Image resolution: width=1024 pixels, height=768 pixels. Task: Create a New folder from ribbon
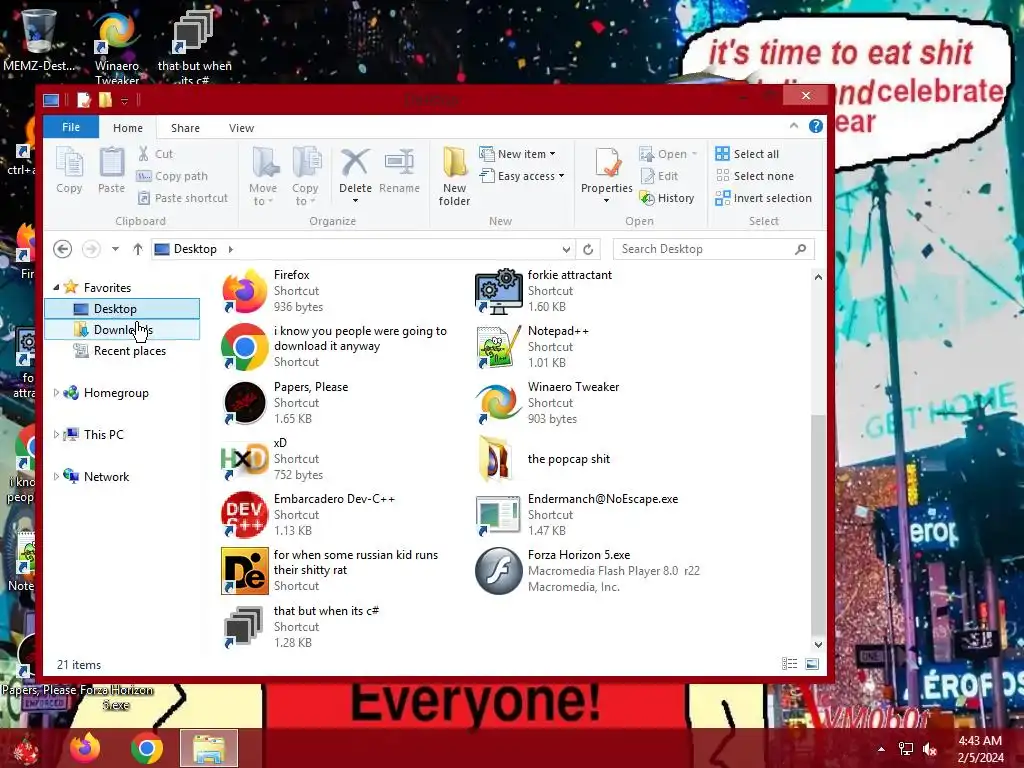tap(455, 176)
